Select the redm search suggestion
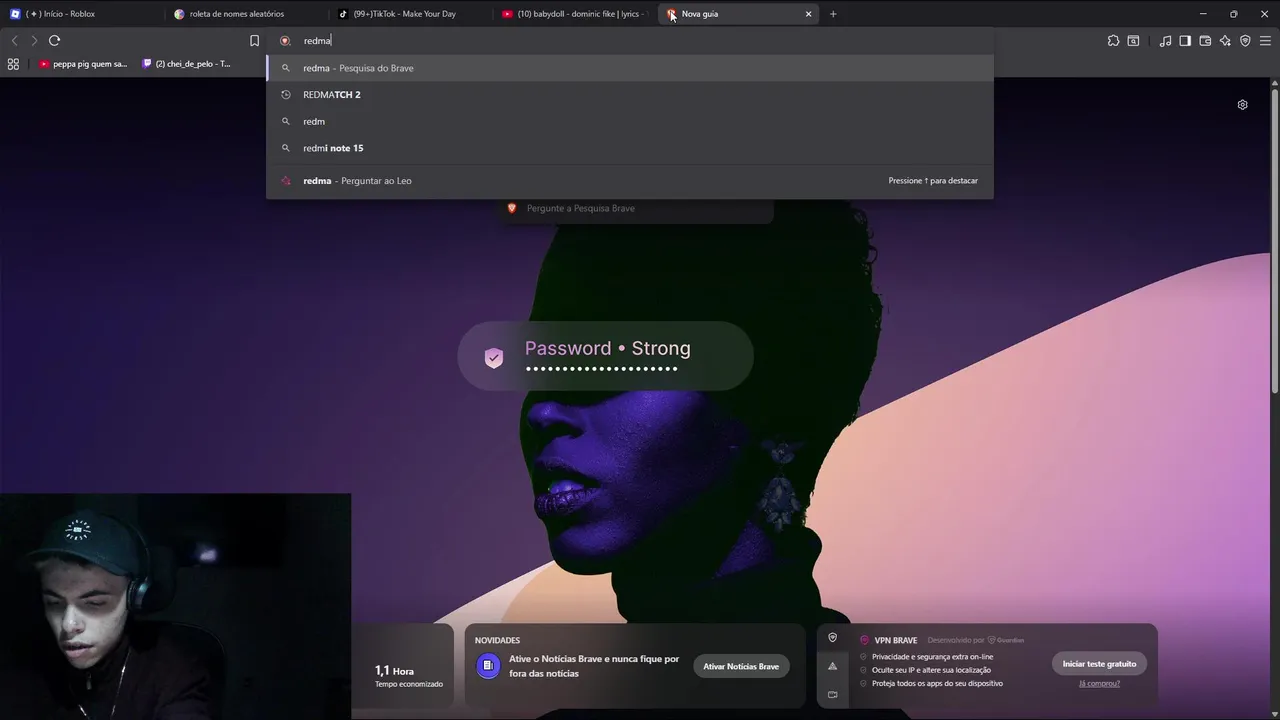Image resolution: width=1280 pixels, height=720 pixels. [x=630, y=121]
